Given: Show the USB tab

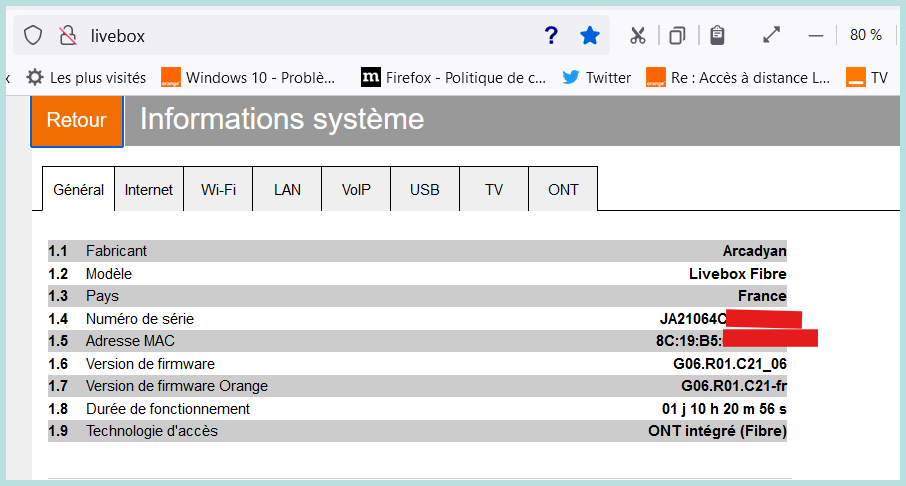Looking at the screenshot, I should pyautogui.click(x=425, y=190).
